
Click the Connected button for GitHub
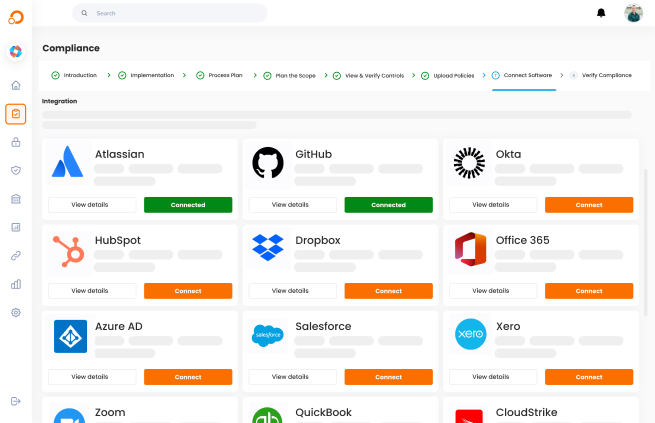pos(388,205)
